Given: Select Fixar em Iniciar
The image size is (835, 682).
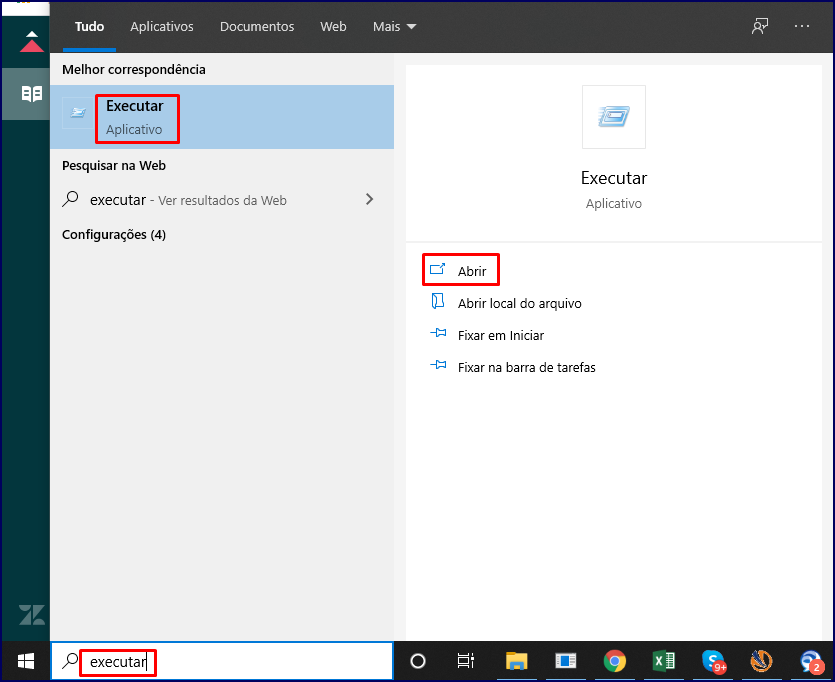Looking at the screenshot, I should 501,335.
